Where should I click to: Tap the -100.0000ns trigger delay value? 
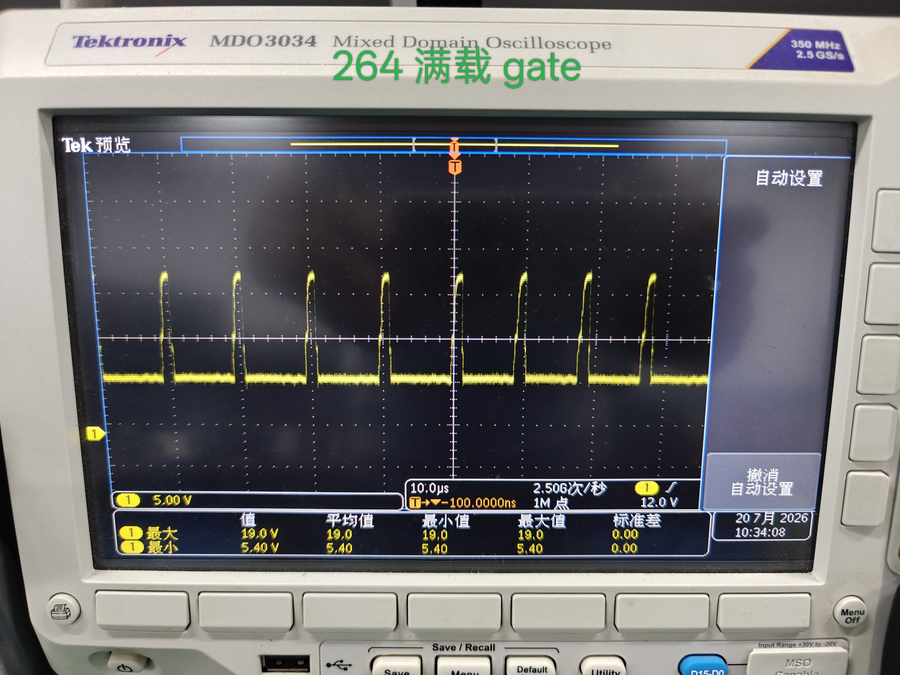pyautogui.click(x=479, y=503)
